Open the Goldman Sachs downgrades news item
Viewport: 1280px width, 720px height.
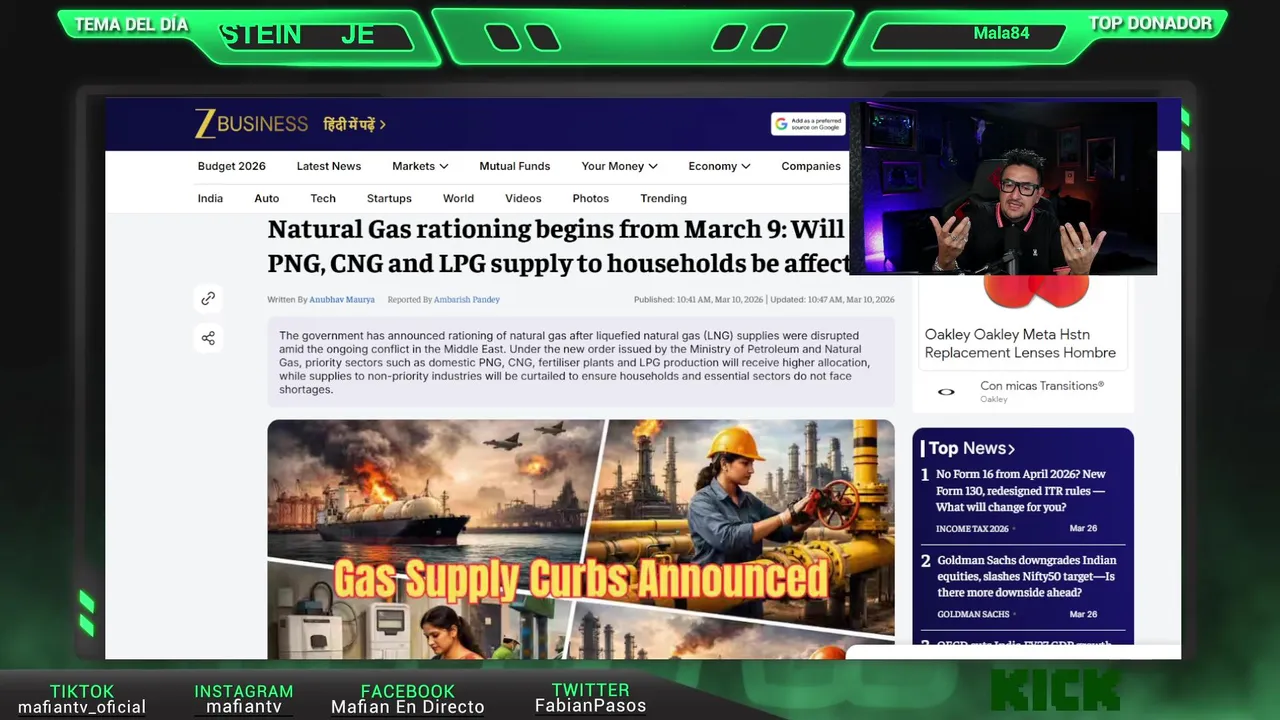click(1027, 576)
